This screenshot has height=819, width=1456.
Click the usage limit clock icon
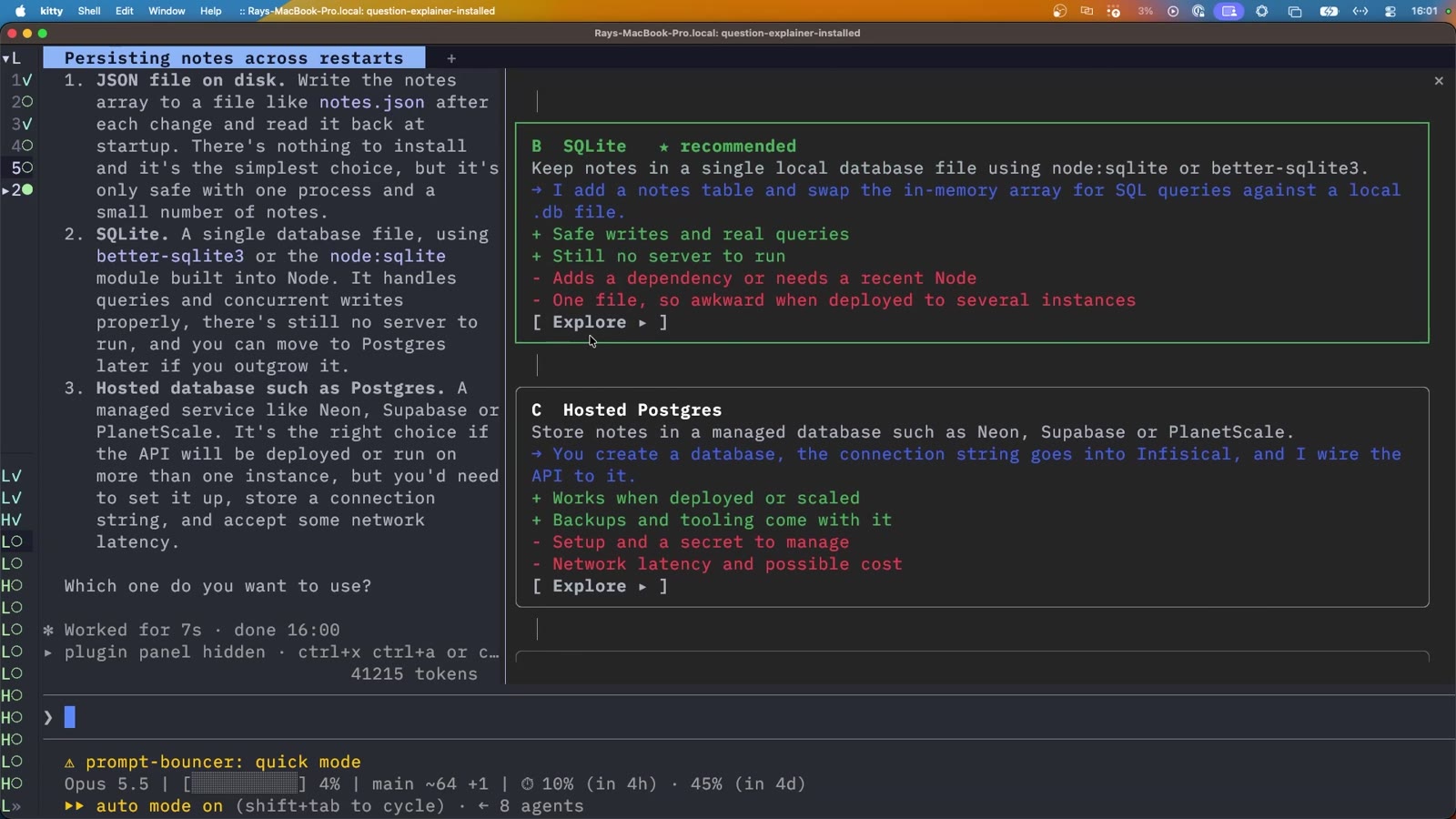point(527,784)
